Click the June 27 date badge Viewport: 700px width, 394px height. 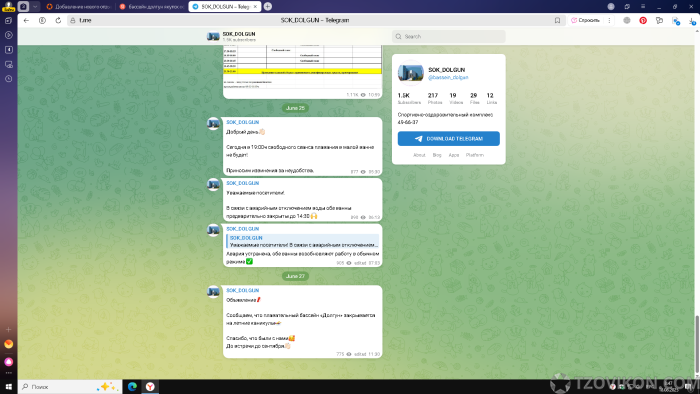coord(295,276)
